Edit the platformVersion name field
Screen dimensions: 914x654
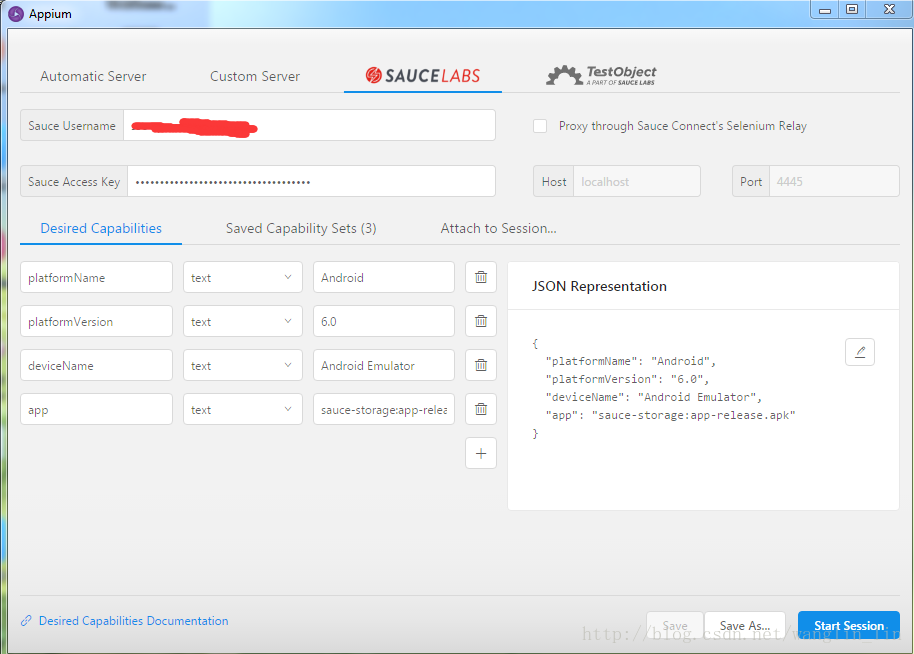pyautogui.click(x=96, y=321)
